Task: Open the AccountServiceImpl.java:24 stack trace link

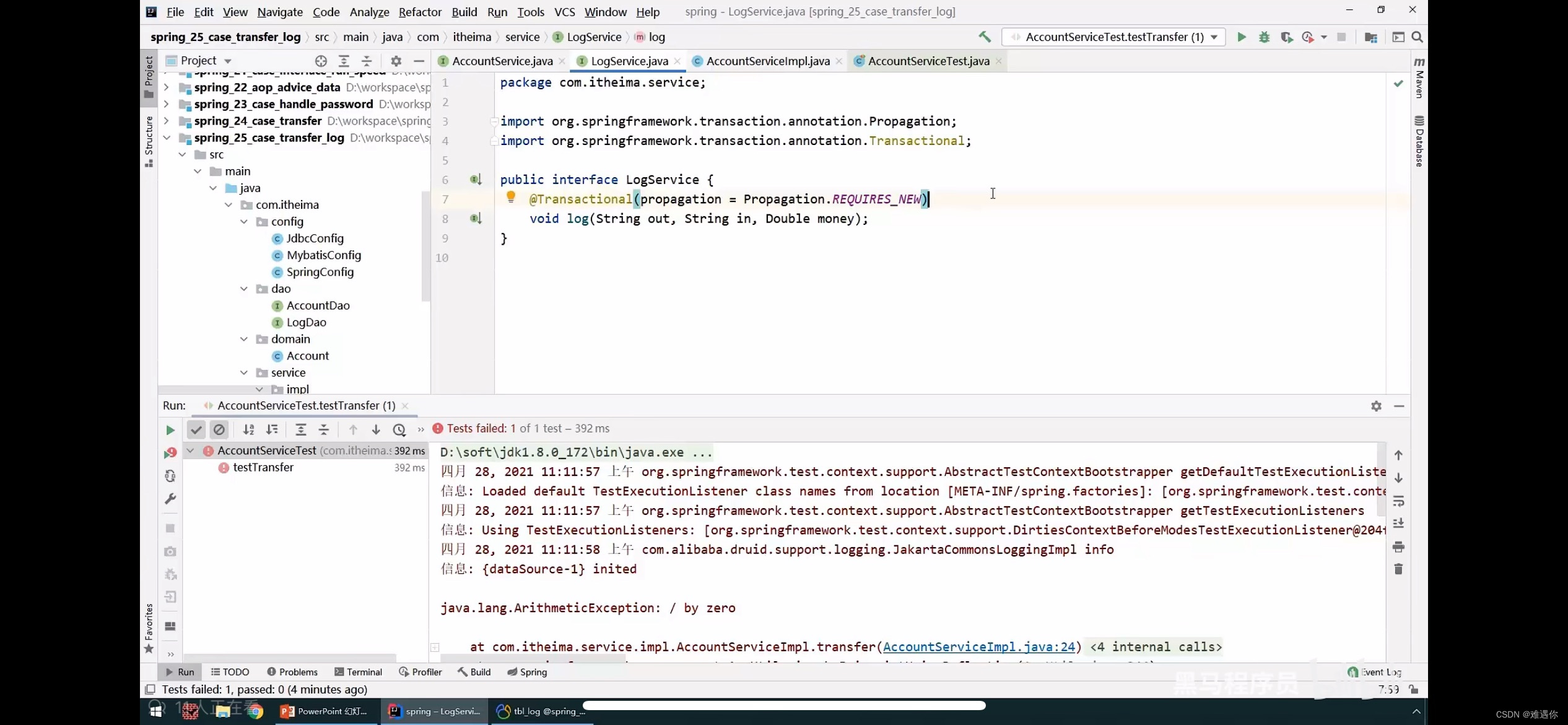Action: pyautogui.click(x=978, y=647)
